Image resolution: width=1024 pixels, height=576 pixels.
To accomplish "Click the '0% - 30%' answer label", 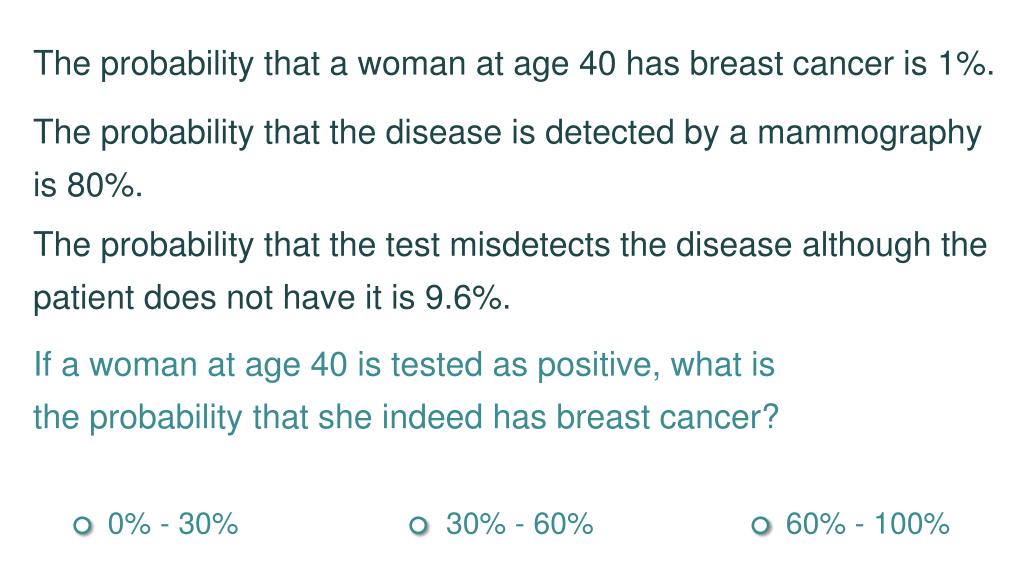I will pos(173,524).
